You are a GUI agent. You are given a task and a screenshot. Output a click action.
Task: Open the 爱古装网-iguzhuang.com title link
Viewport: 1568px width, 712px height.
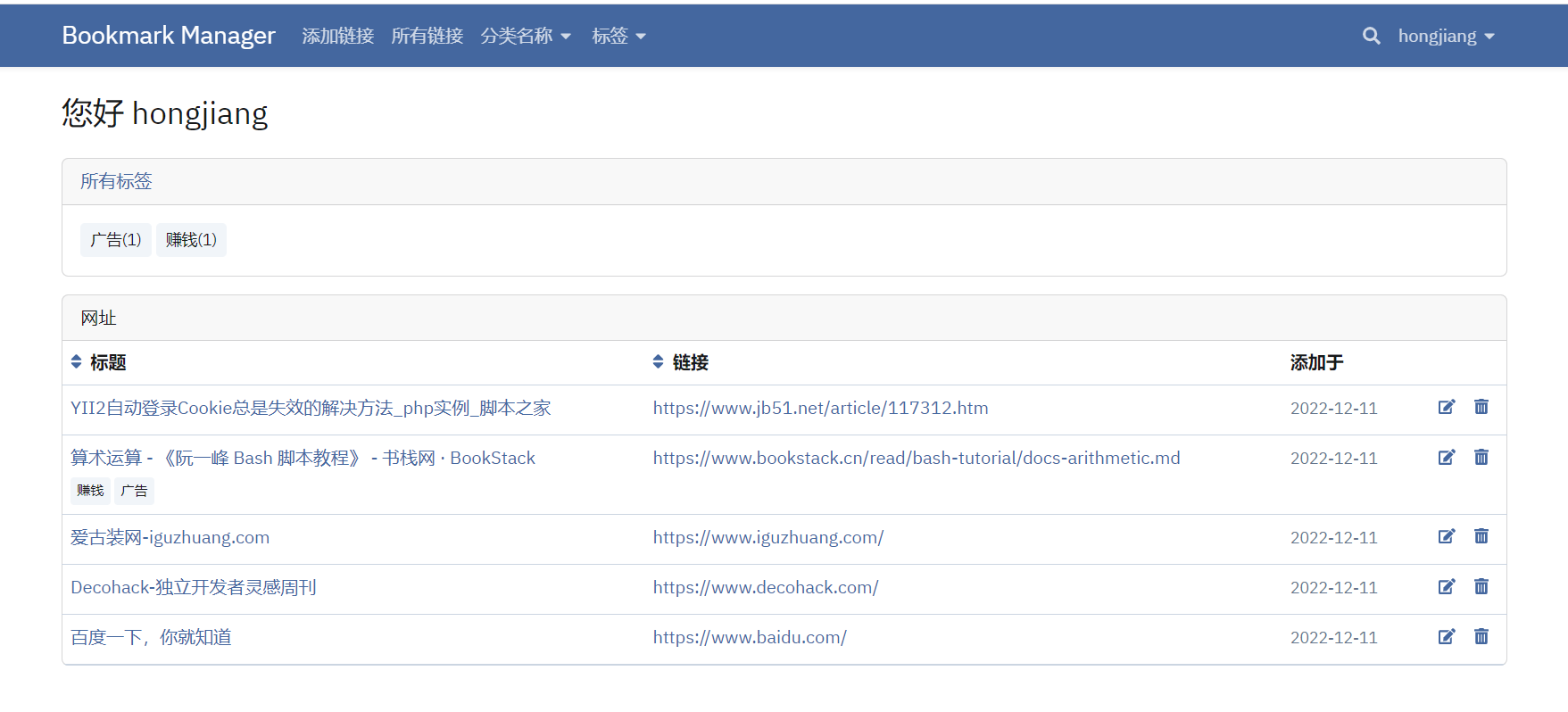(x=170, y=537)
